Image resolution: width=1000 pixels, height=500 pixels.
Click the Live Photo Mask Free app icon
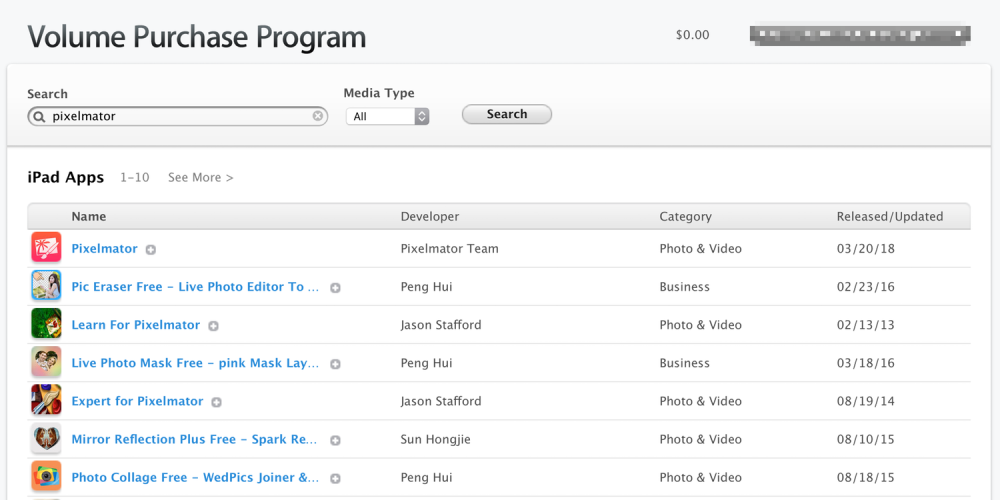pyautogui.click(x=46, y=362)
